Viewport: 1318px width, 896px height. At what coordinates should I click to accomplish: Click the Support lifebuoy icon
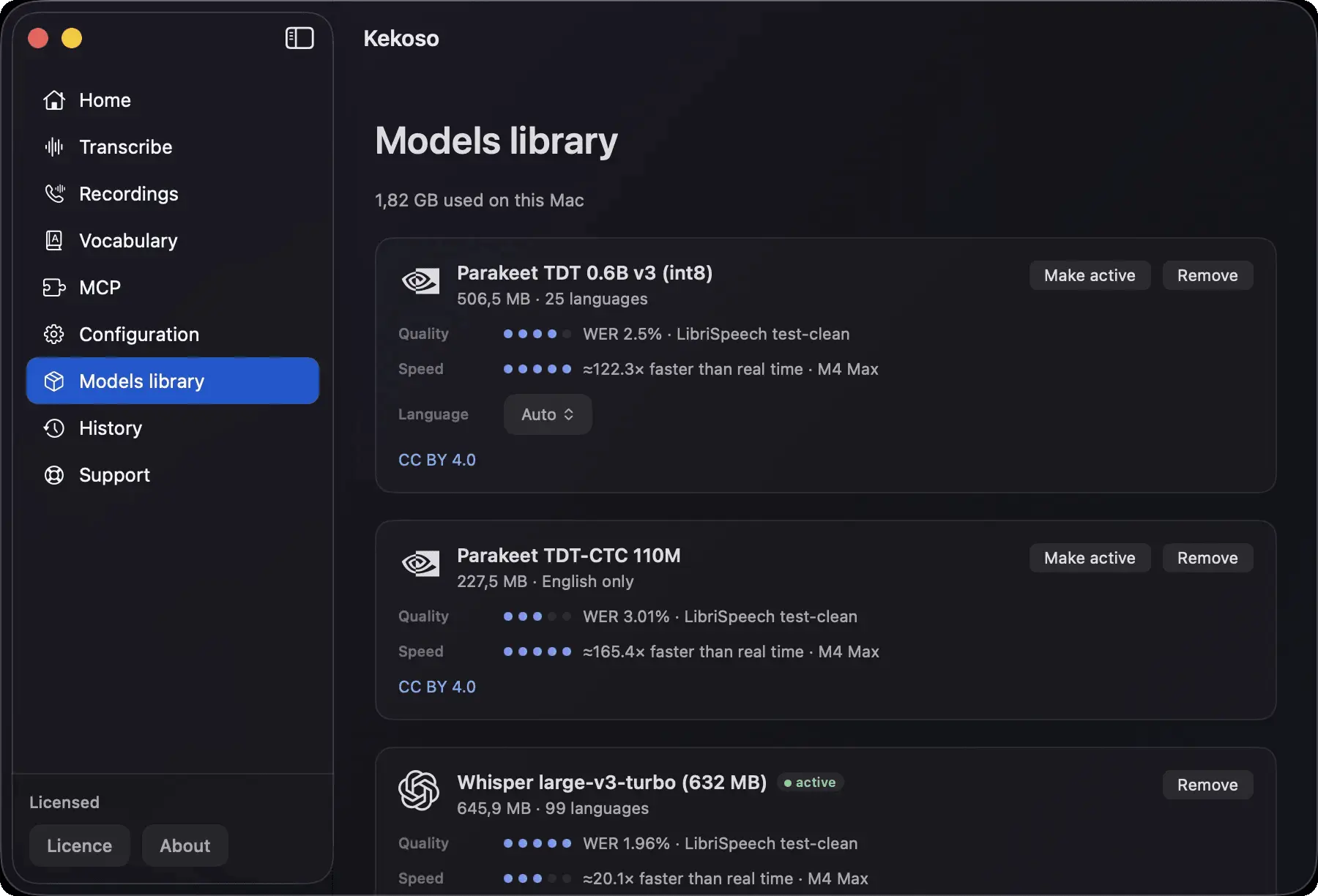[54, 475]
